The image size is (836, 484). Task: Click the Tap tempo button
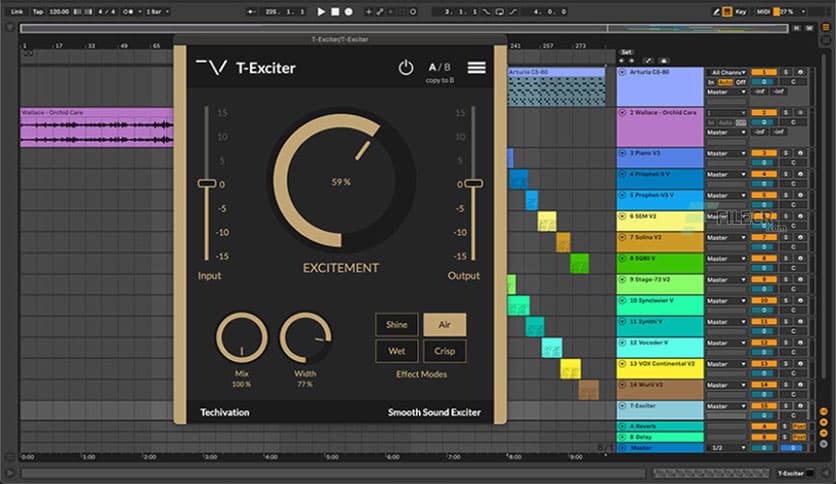point(38,11)
